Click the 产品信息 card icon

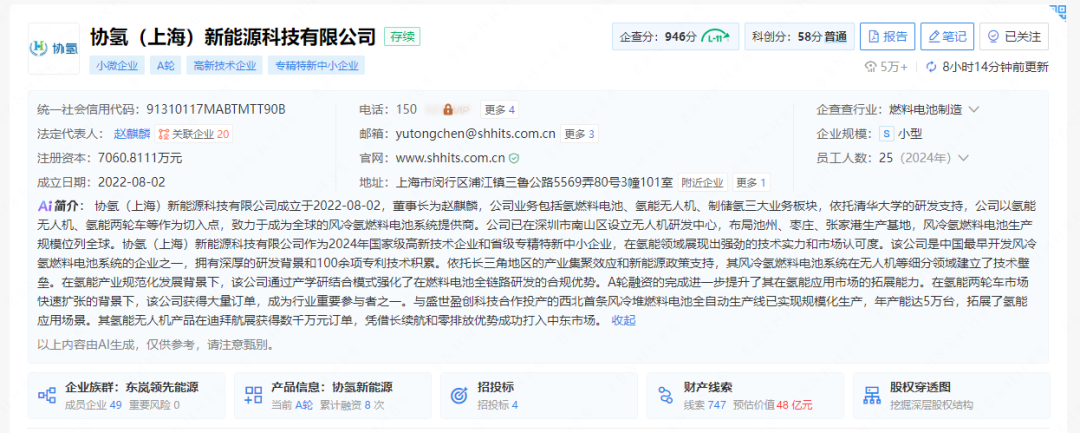click(253, 395)
